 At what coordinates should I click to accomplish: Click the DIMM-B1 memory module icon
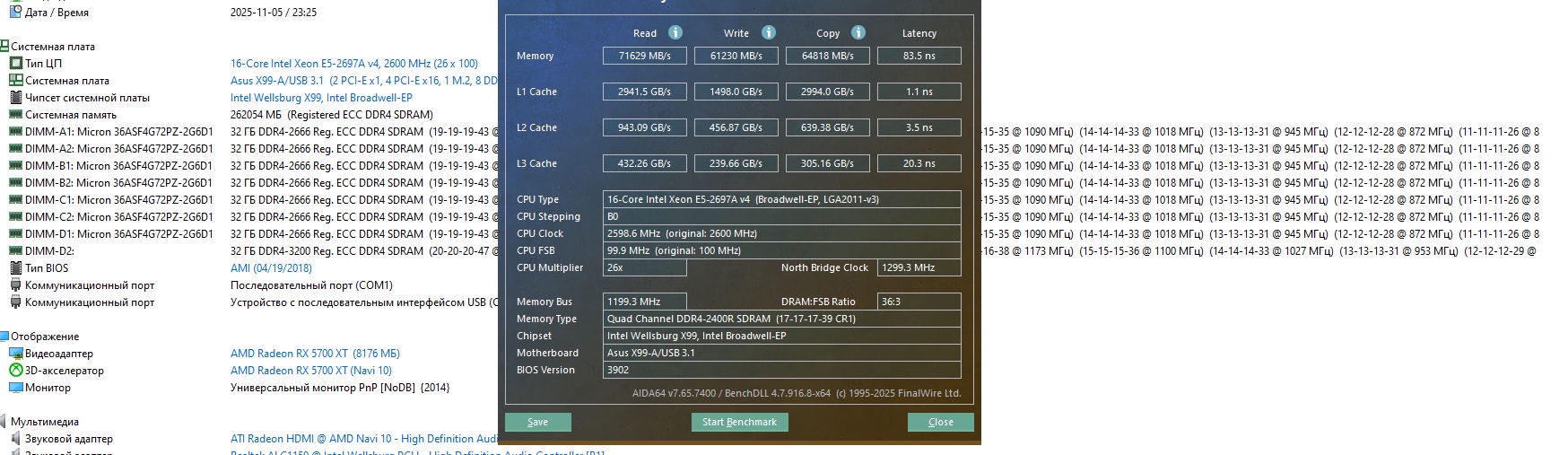tap(15, 165)
